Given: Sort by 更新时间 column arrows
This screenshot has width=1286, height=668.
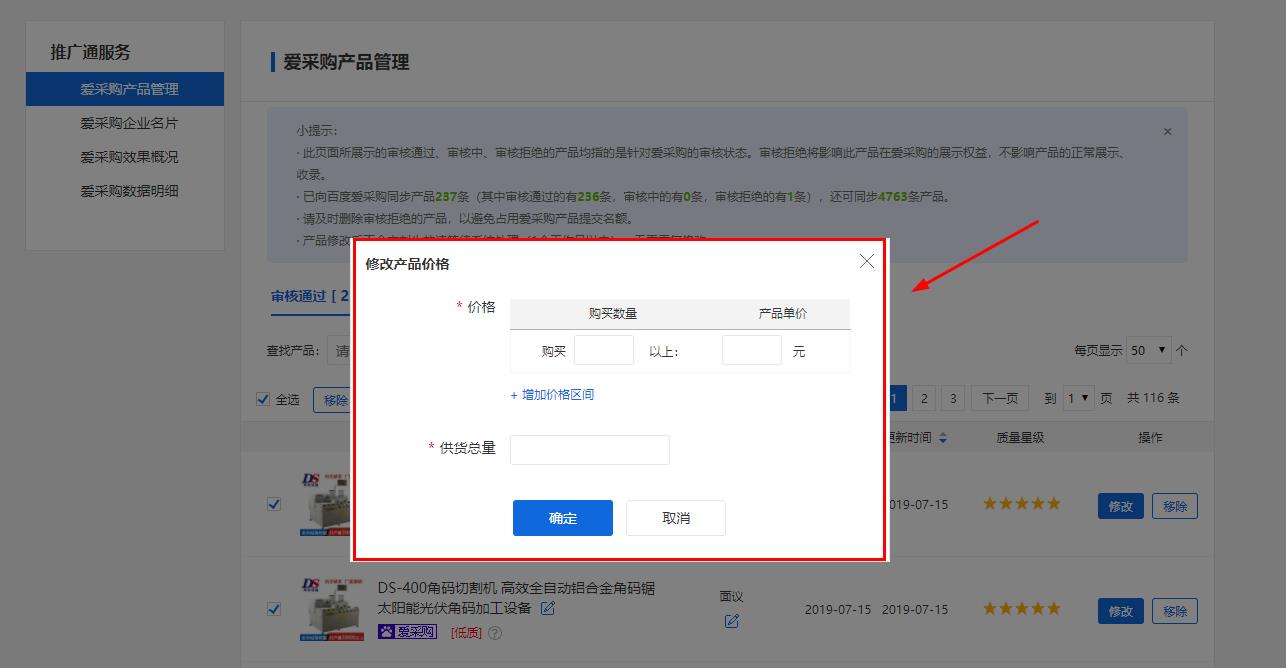Looking at the screenshot, I should 942,438.
